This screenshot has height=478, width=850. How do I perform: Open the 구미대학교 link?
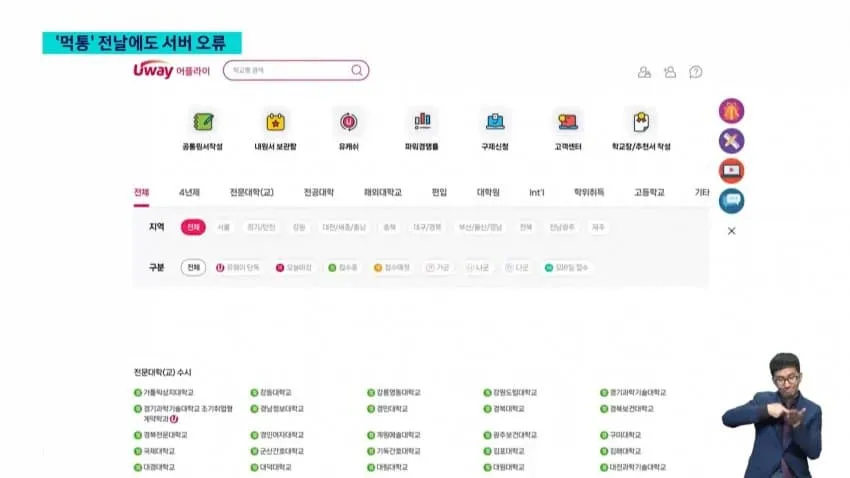click(625, 435)
